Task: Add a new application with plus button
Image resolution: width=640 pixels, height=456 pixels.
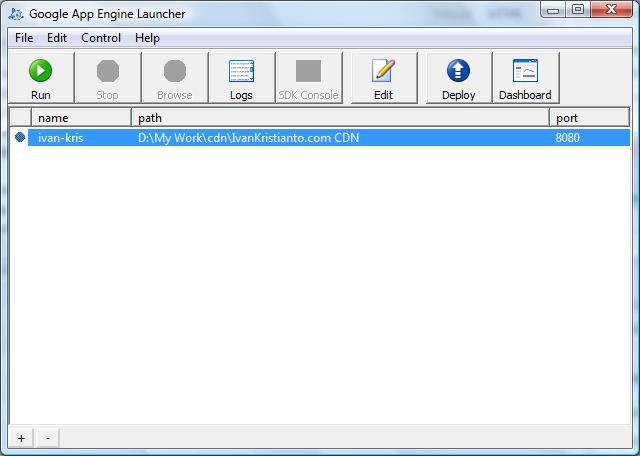Action: pyautogui.click(x=21, y=438)
